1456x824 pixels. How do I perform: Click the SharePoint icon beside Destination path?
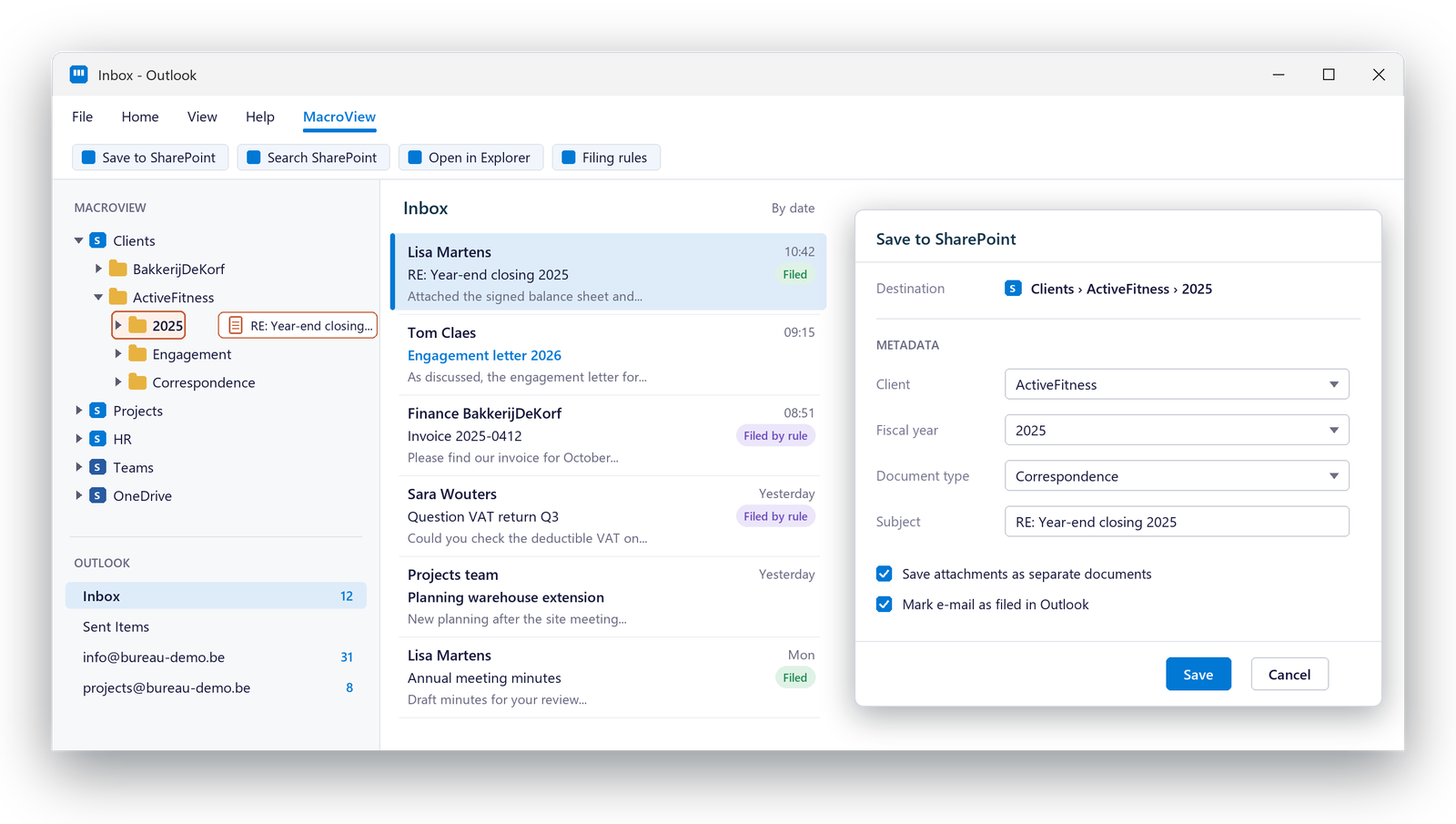(1013, 289)
